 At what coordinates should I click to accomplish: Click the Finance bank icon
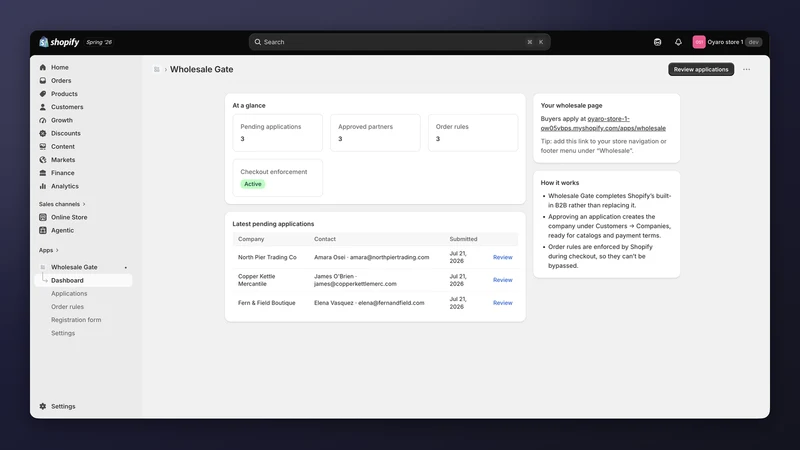pyautogui.click(x=43, y=173)
